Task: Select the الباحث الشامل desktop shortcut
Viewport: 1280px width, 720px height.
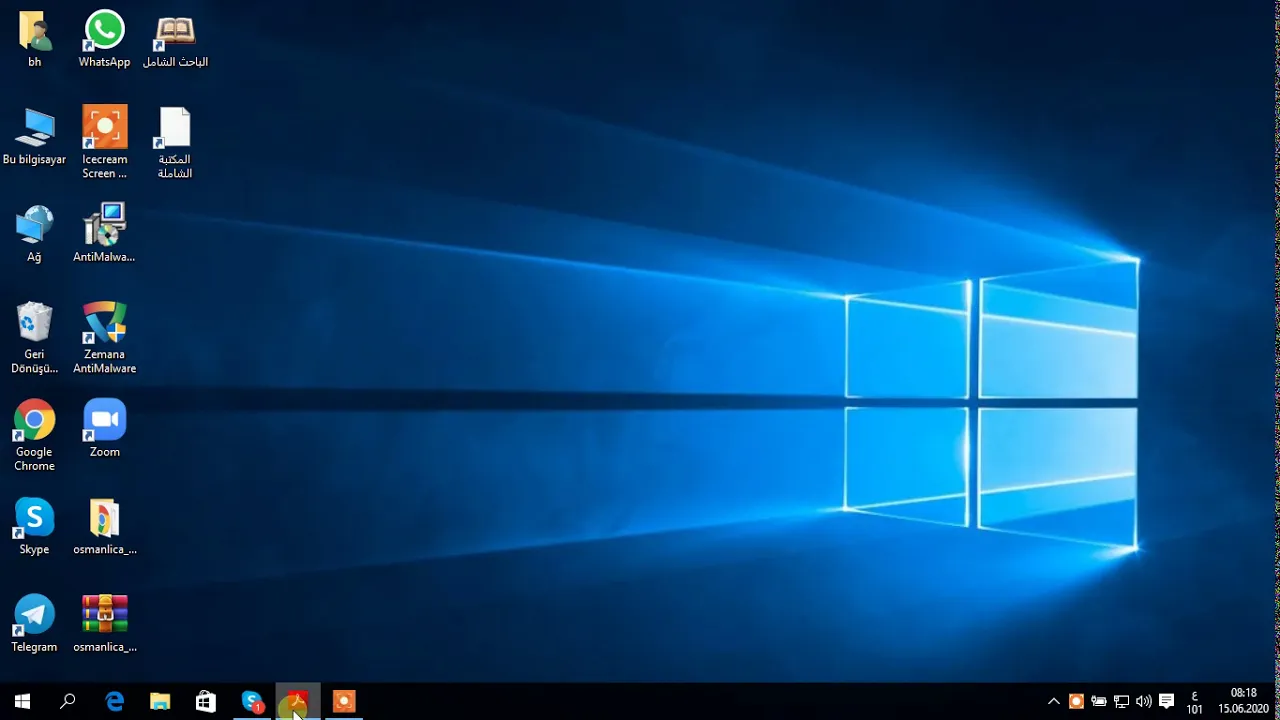Action: 175,40
